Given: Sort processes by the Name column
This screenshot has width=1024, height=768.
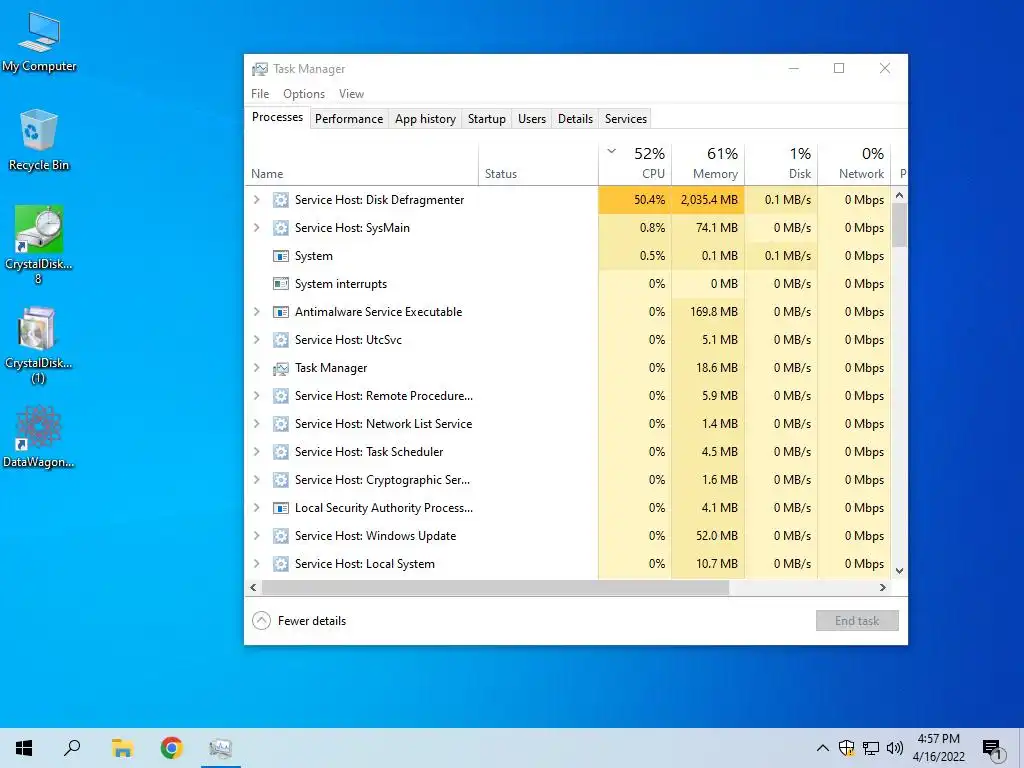Looking at the screenshot, I should [361, 163].
